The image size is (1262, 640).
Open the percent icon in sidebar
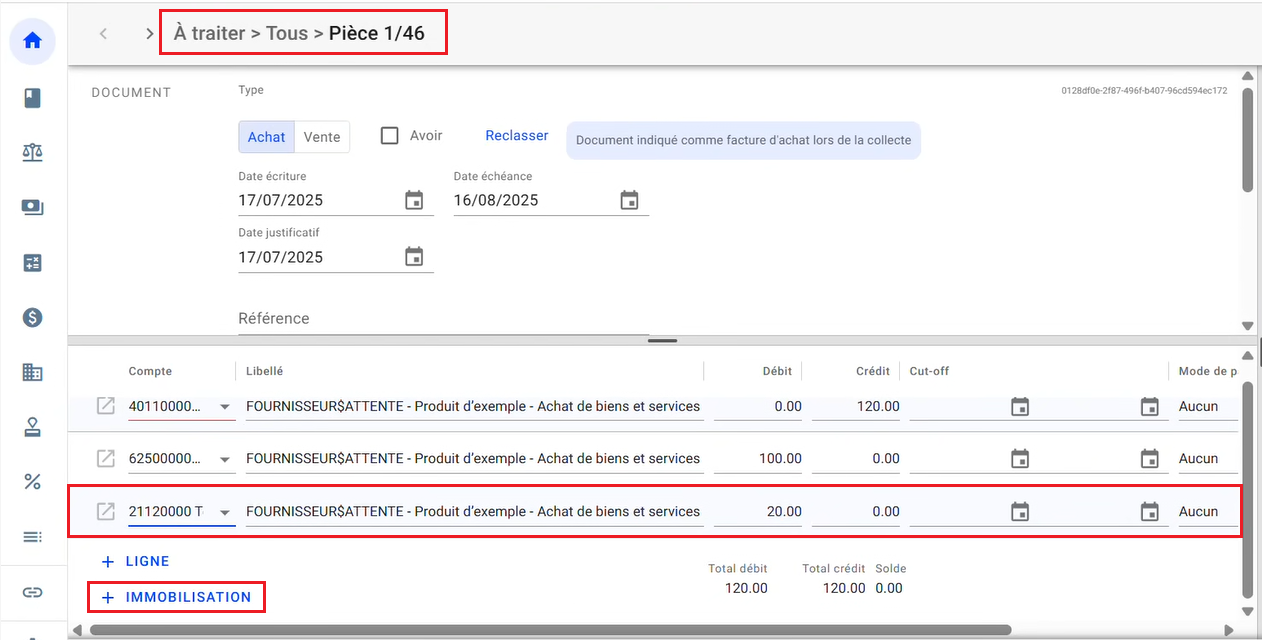coord(32,482)
